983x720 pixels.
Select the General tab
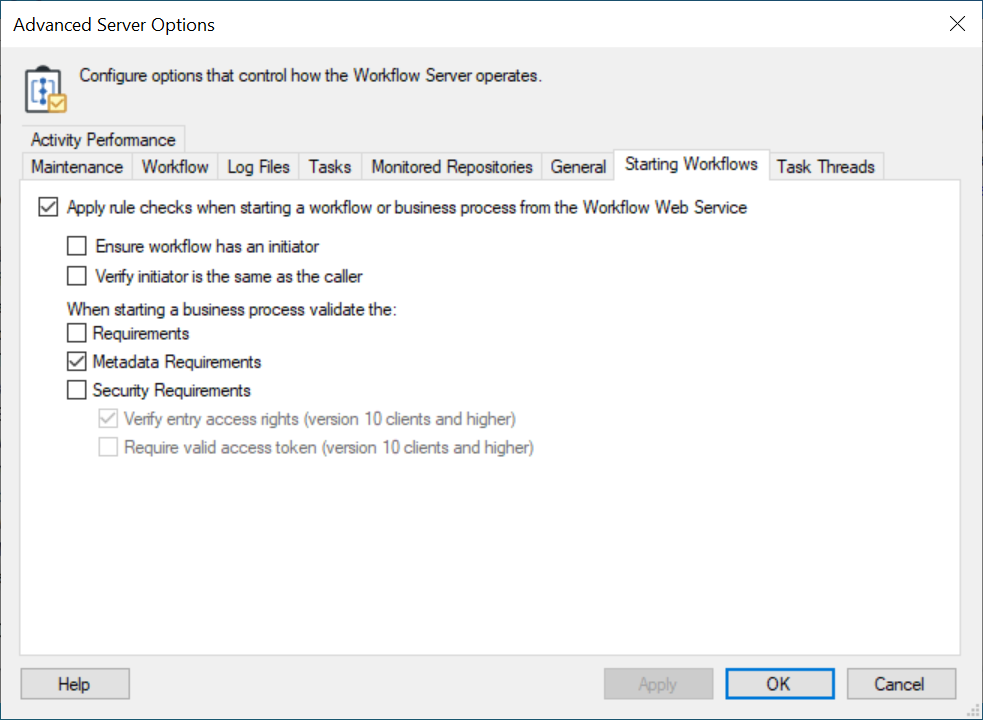(x=578, y=167)
